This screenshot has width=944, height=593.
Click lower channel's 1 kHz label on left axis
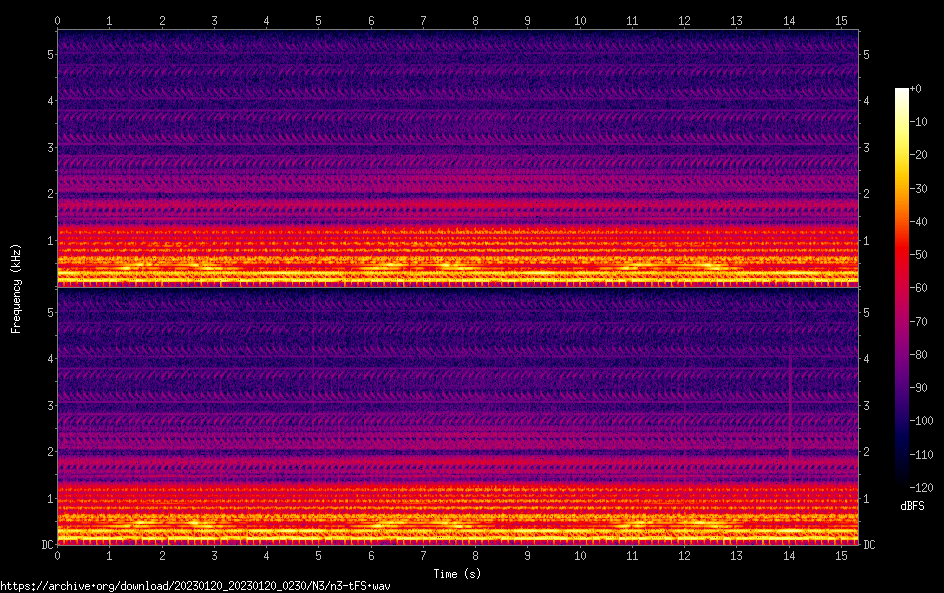(x=50, y=498)
